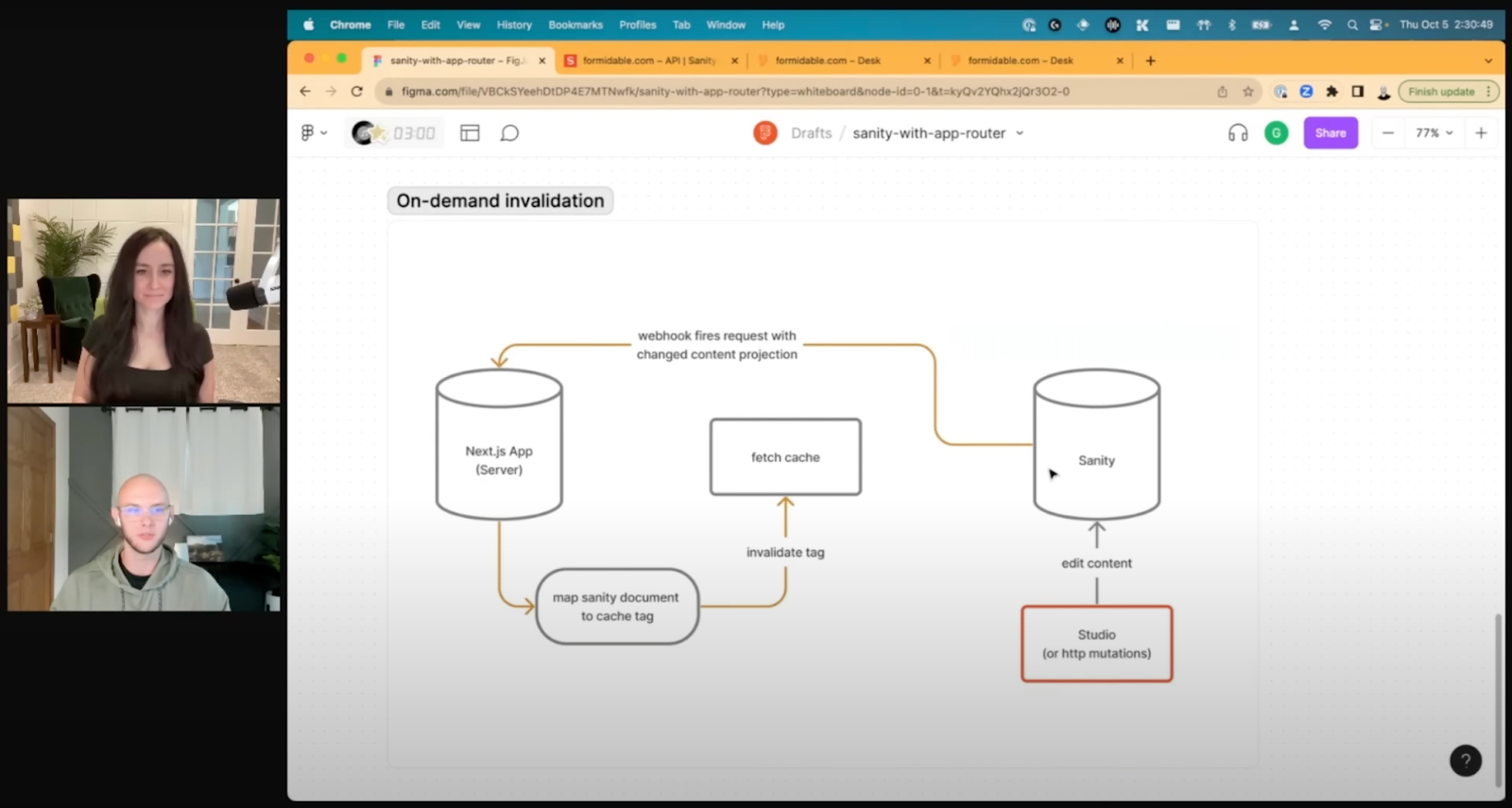The height and width of the screenshot is (808, 1512).
Task: Bookmark this page with the star icon
Action: (1248, 92)
